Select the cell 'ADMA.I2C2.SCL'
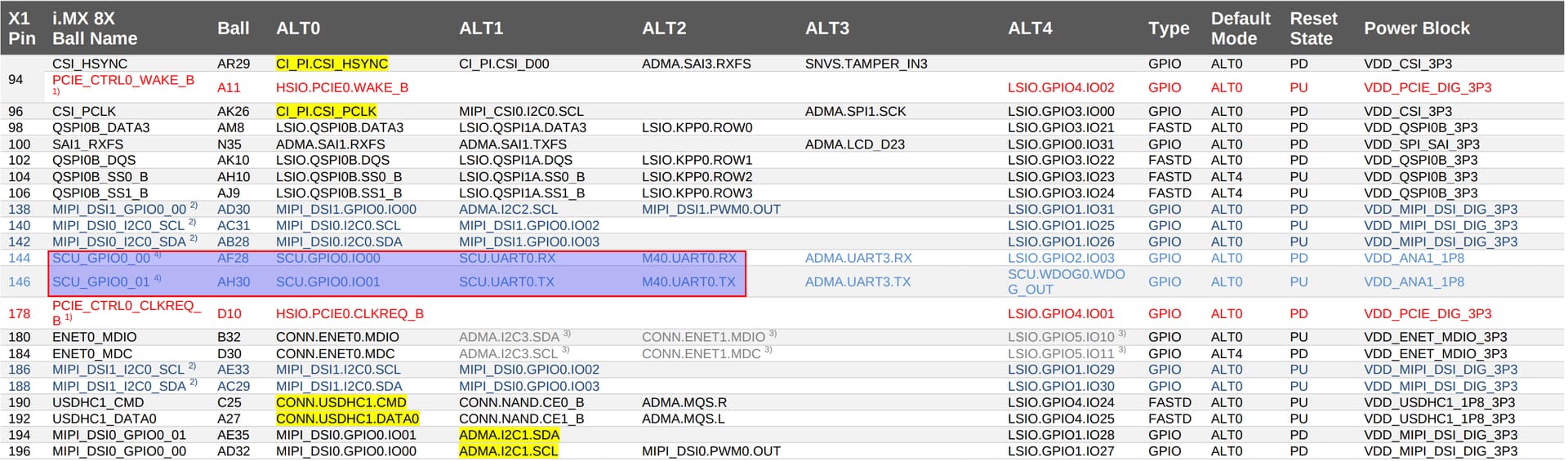The image size is (1568, 461). click(508, 209)
